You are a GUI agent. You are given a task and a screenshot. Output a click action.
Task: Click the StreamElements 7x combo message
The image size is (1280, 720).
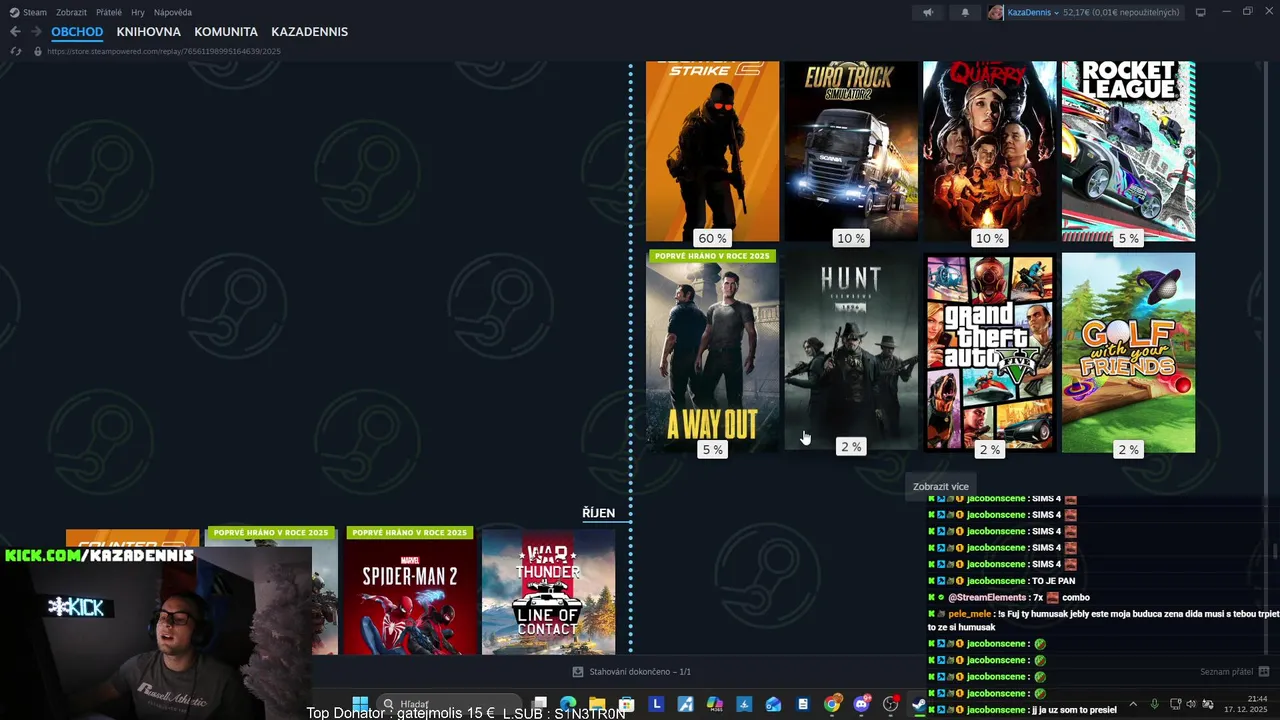(x=1010, y=597)
